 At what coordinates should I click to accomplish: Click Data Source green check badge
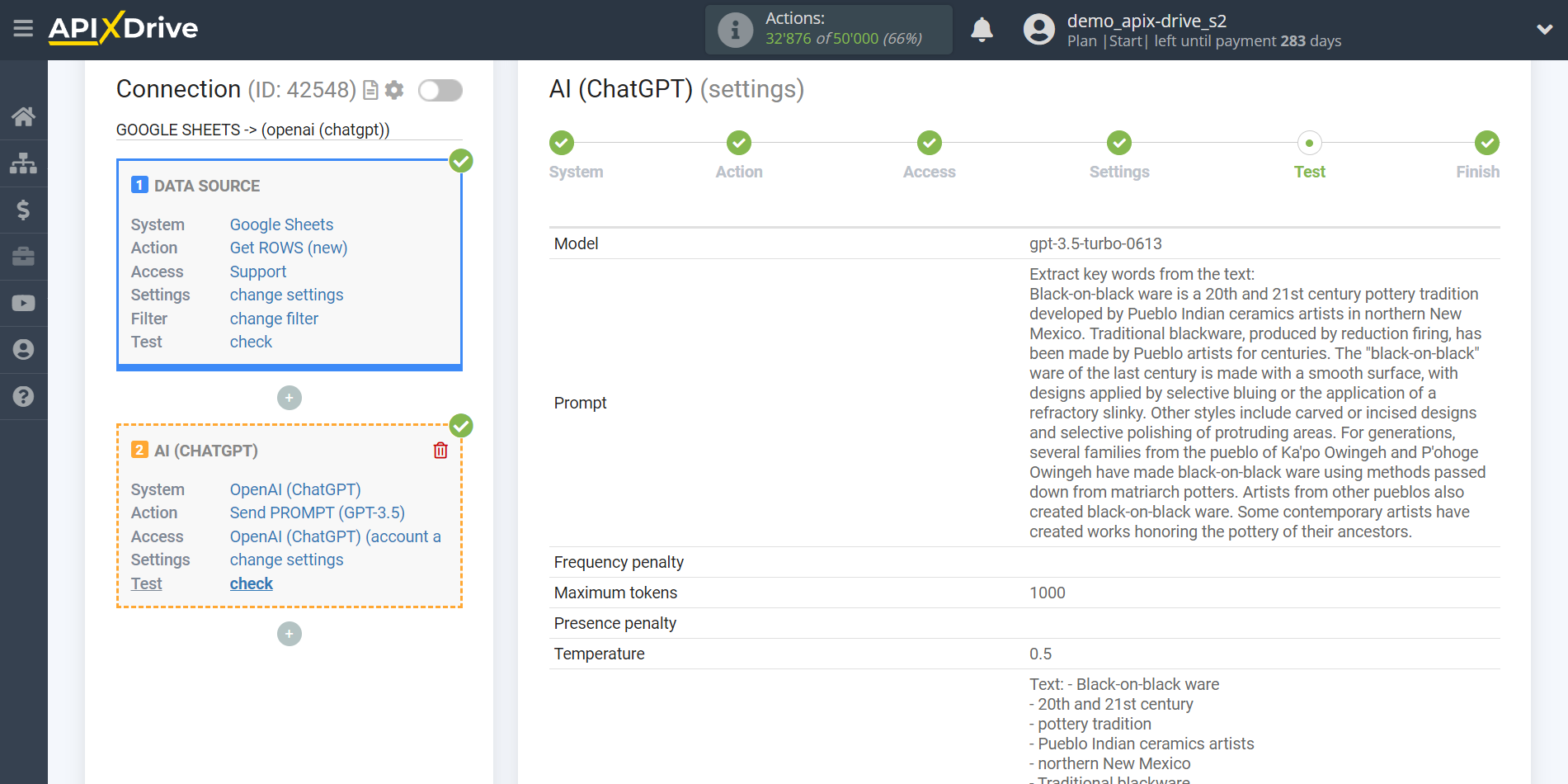pos(461,161)
